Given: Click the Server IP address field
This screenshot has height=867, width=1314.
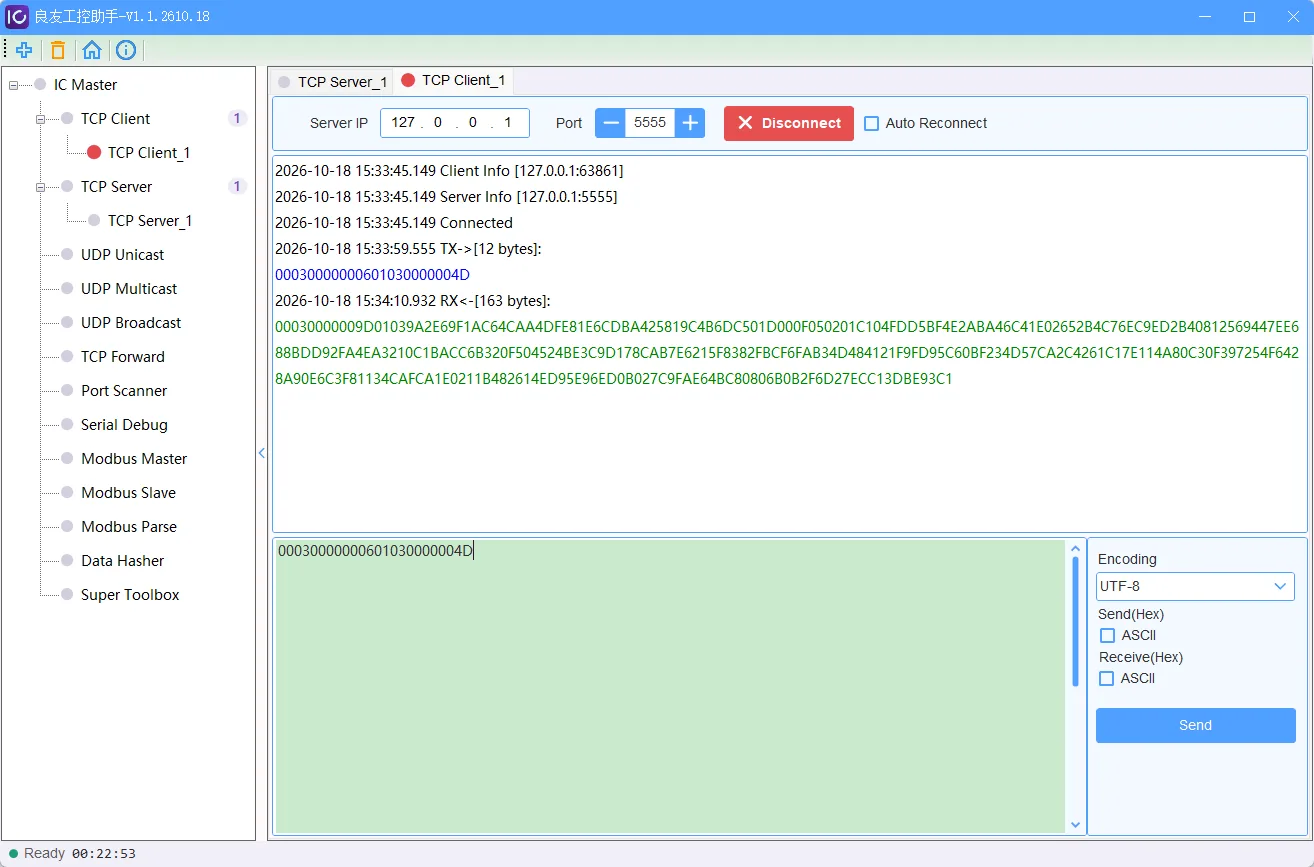Looking at the screenshot, I should pyautogui.click(x=455, y=123).
